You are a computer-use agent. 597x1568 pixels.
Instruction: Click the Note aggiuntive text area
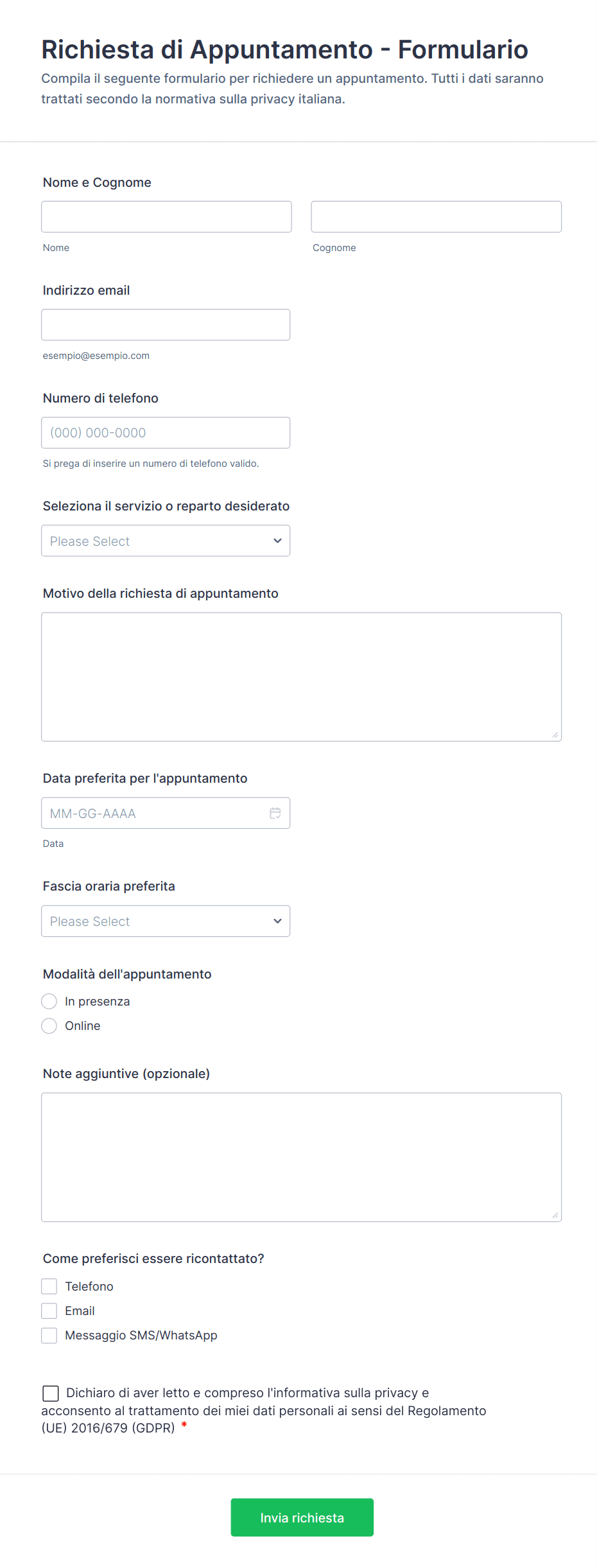tap(301, 1156)
